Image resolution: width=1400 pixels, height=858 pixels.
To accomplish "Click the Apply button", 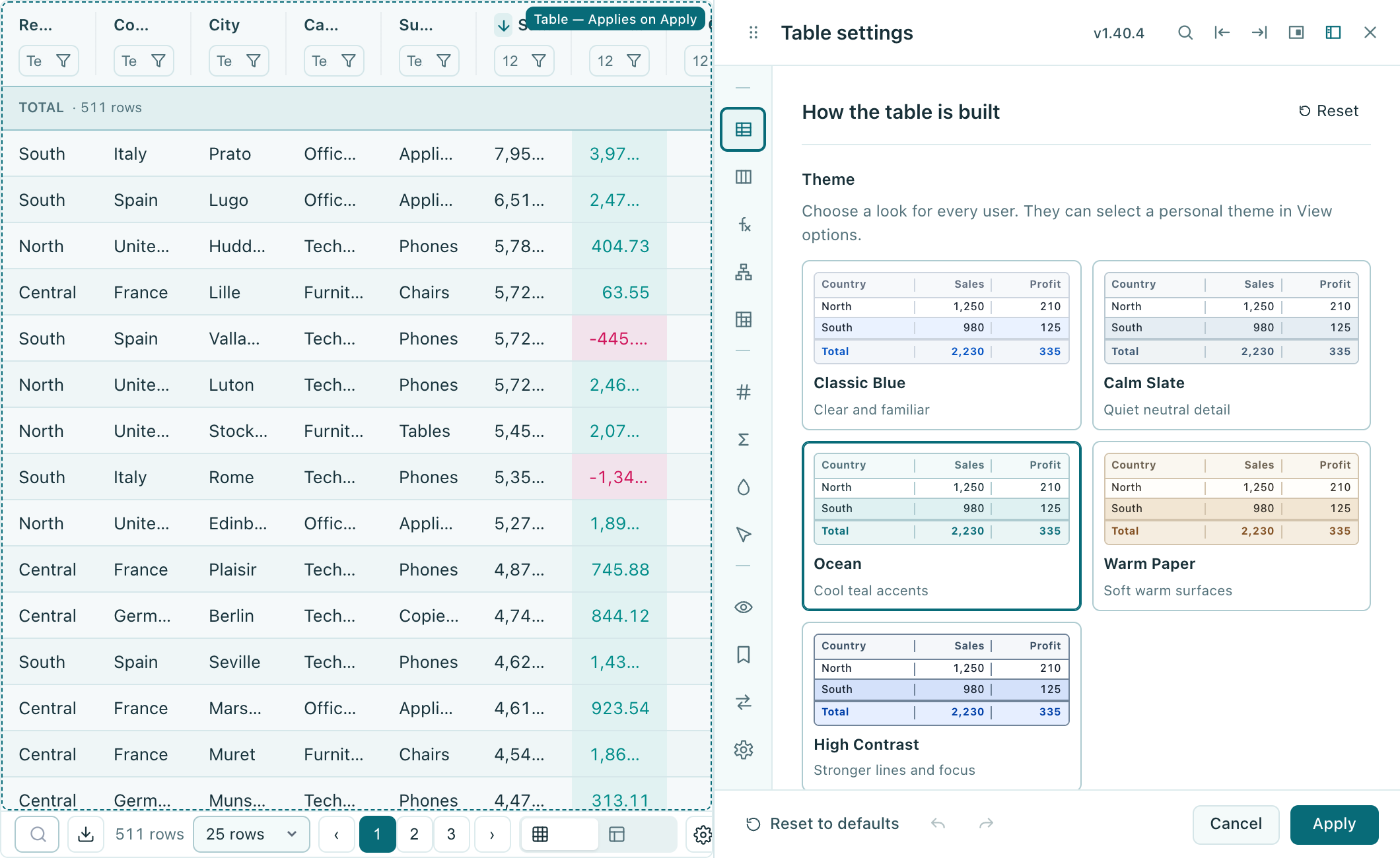I will [x=1334, y=824].
